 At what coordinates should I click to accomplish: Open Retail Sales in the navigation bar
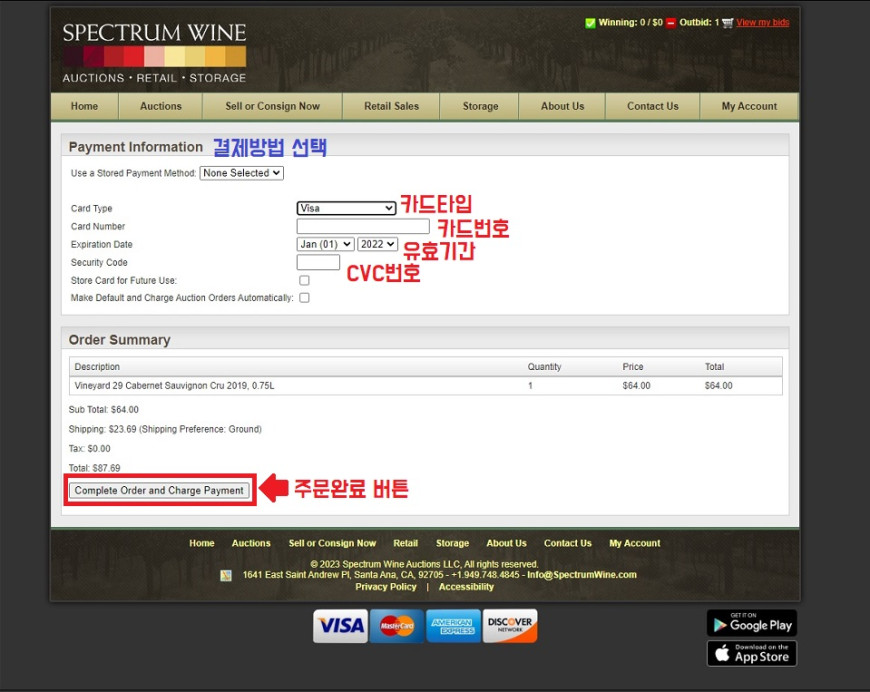click(391, 106)
